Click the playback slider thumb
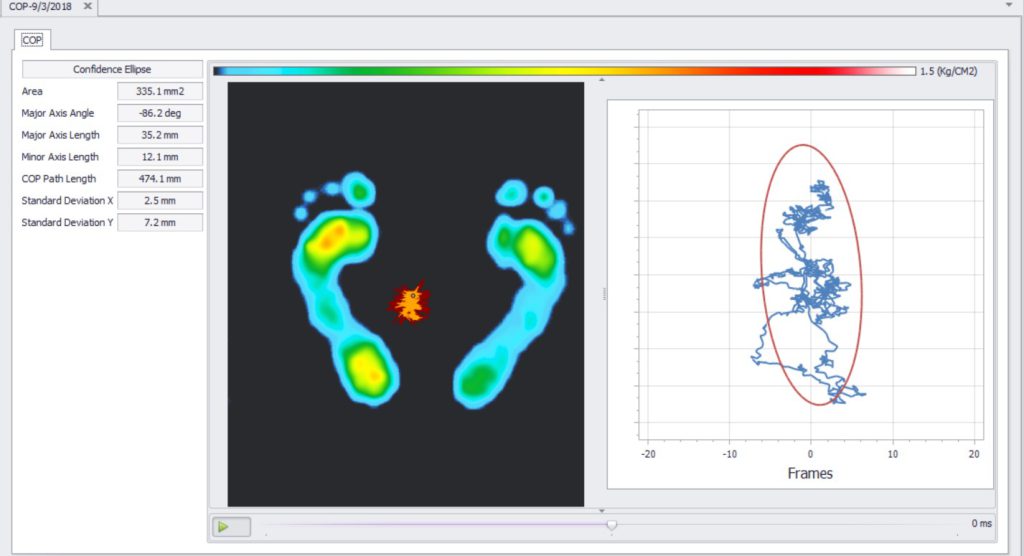Image resolution: width=1024 pixels, height=556 pixels. click(x=611, y=524)
